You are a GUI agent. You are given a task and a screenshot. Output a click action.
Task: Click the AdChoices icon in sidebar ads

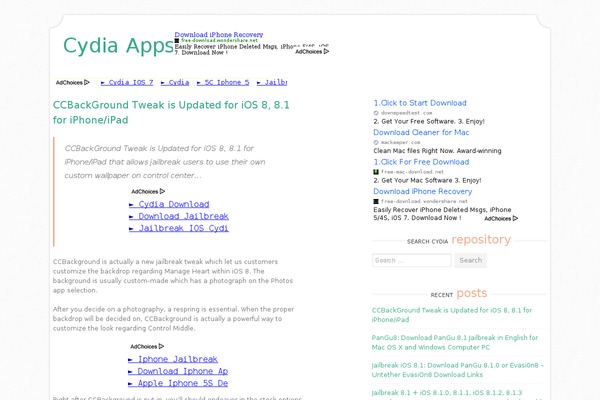[515, 219]
